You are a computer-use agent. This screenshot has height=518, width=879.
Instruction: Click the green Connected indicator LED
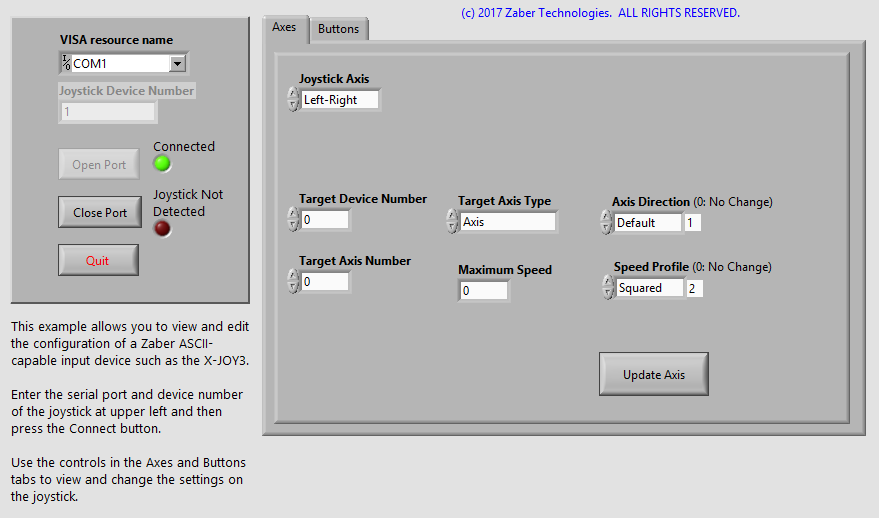tap(162, 164)
